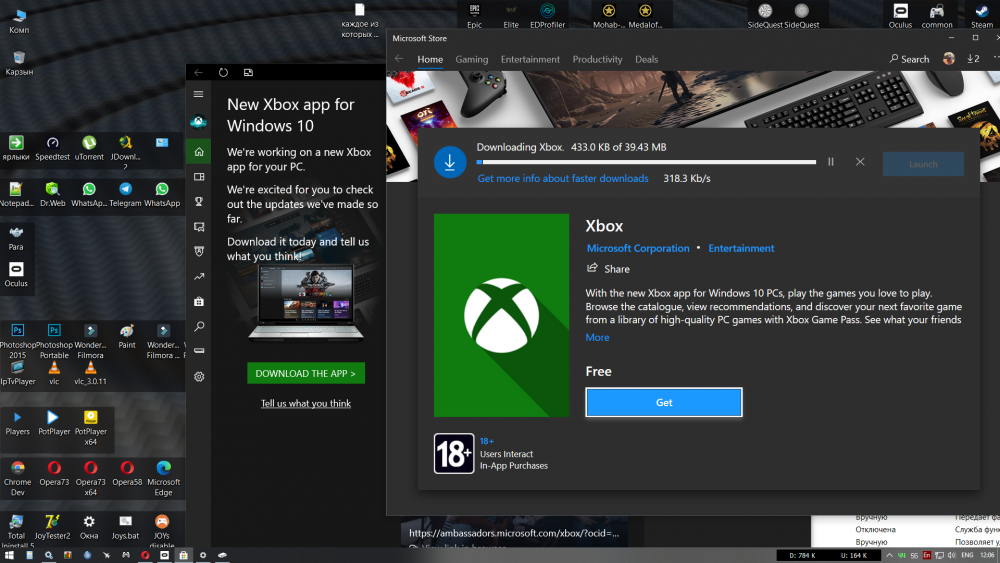Open 'Get more info about faster downloads'

563,179
